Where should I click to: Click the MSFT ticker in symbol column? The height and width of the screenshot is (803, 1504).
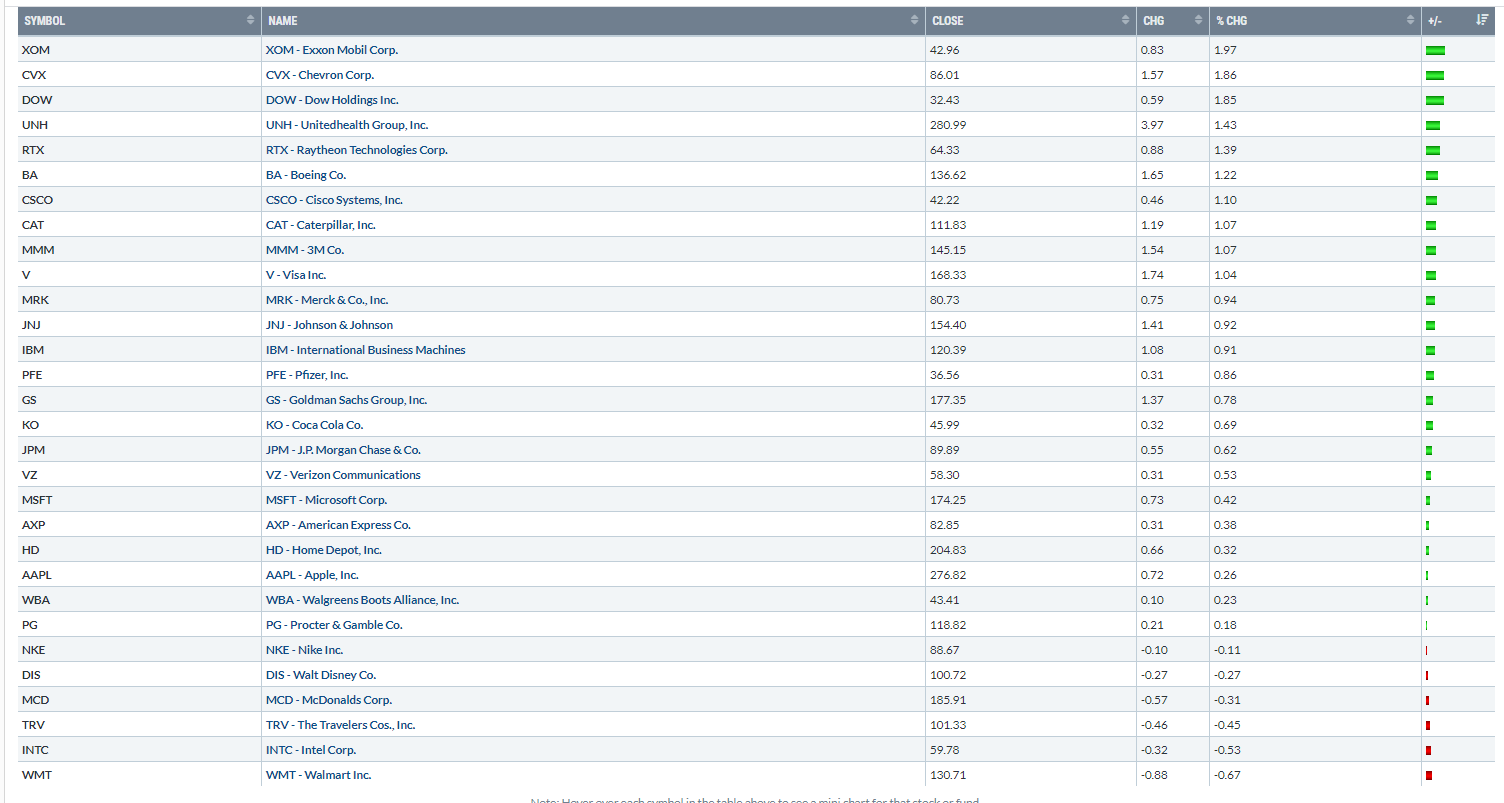37,500
